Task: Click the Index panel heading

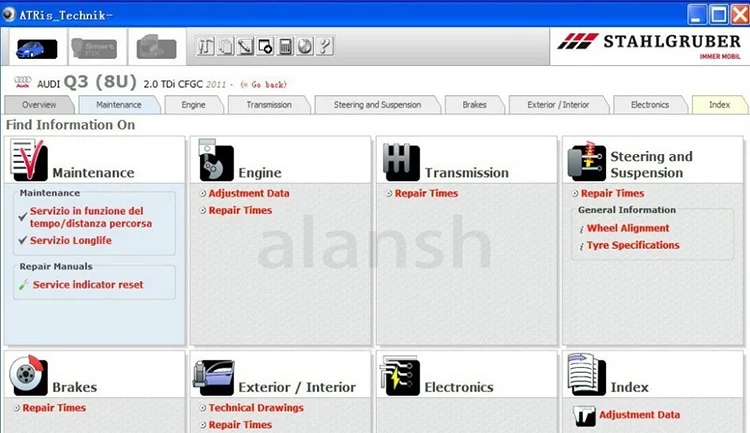Action: 629,387
